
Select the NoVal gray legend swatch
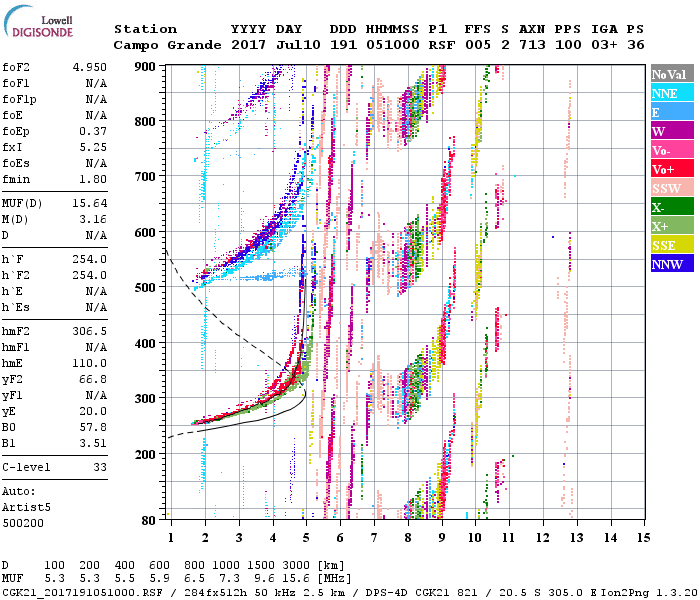(672, 74)
